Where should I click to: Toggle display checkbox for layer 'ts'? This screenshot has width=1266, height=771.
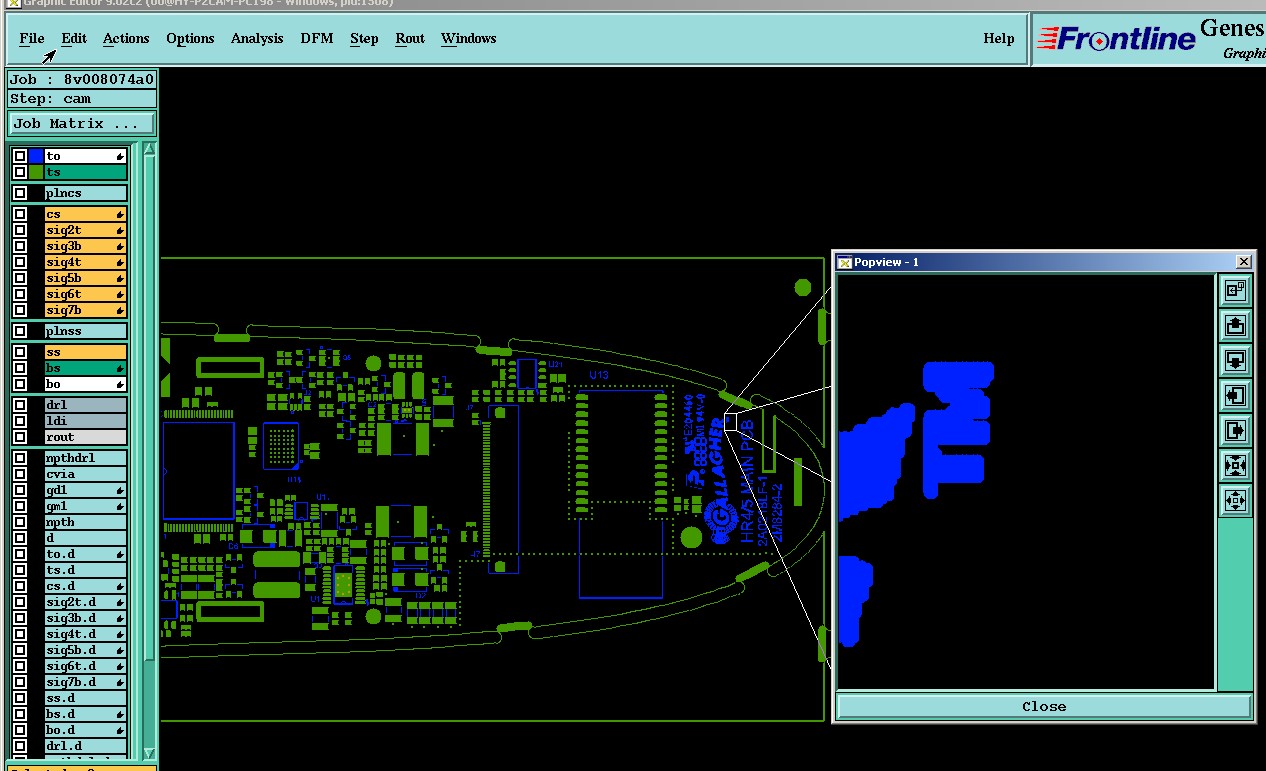click(x=20, y=172)
